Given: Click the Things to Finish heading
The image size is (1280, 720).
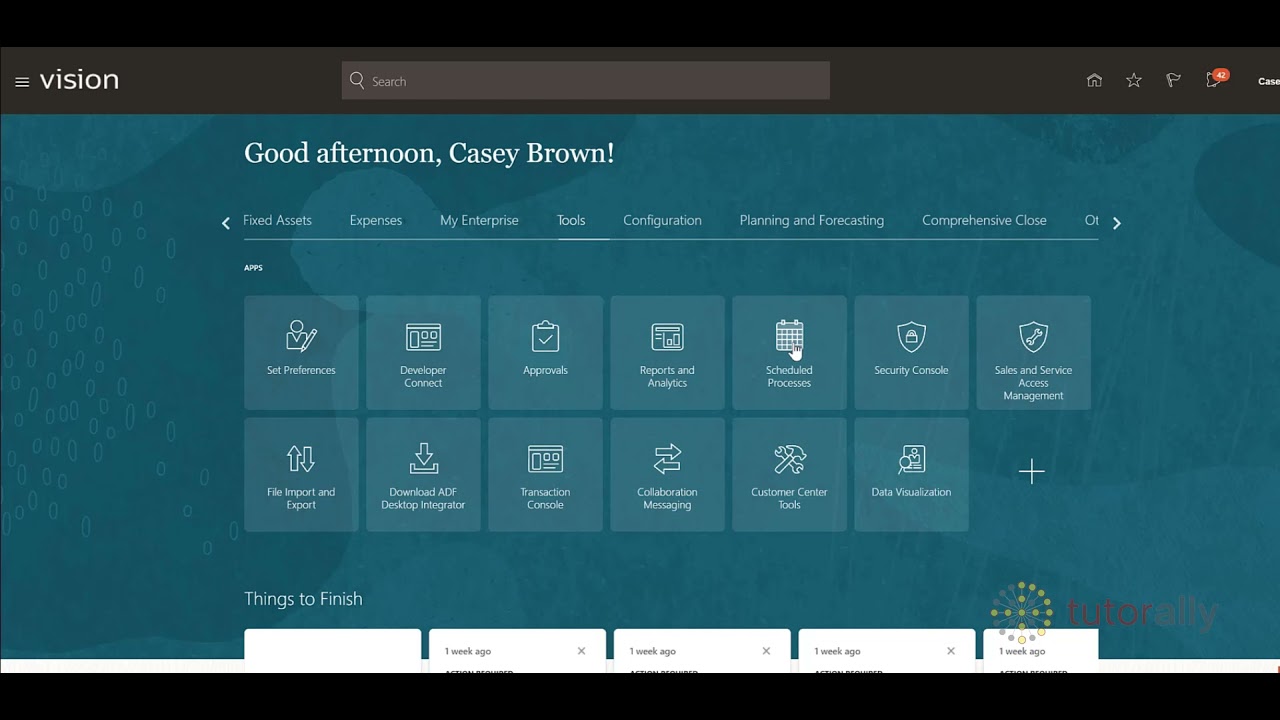Looking at the screenshot, I should point(303,599).
